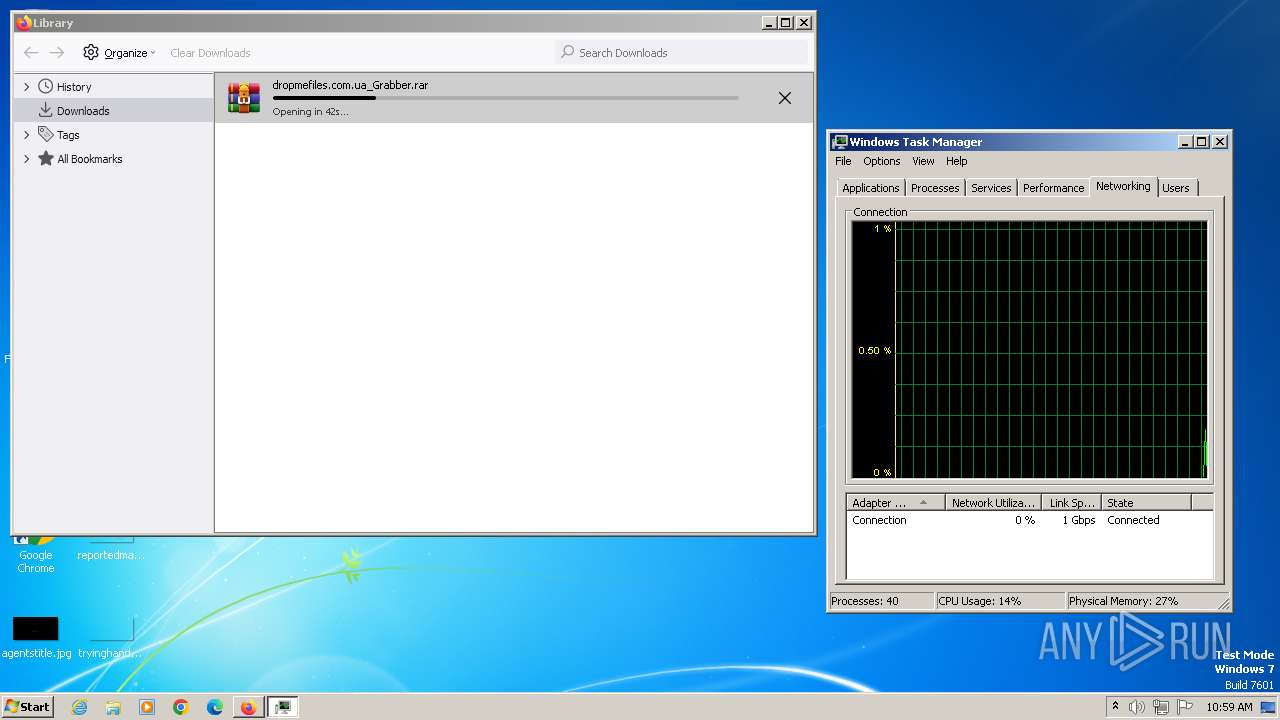
Task: Open the Task Manager Help menu
Action: pyautogui.click(x=957, y=161)
